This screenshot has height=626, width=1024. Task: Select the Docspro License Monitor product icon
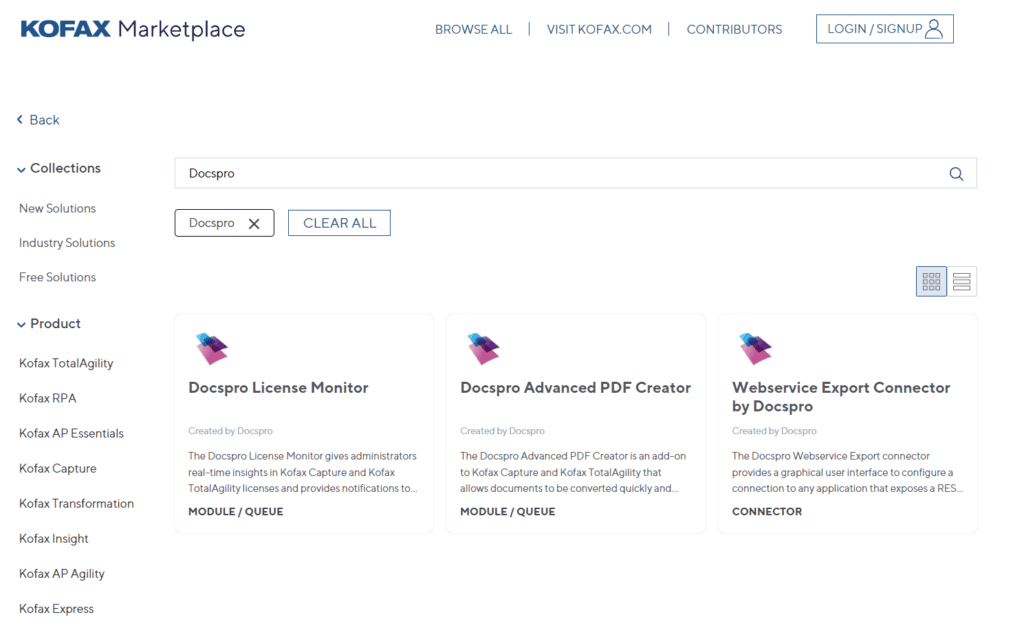coord(210,348)
